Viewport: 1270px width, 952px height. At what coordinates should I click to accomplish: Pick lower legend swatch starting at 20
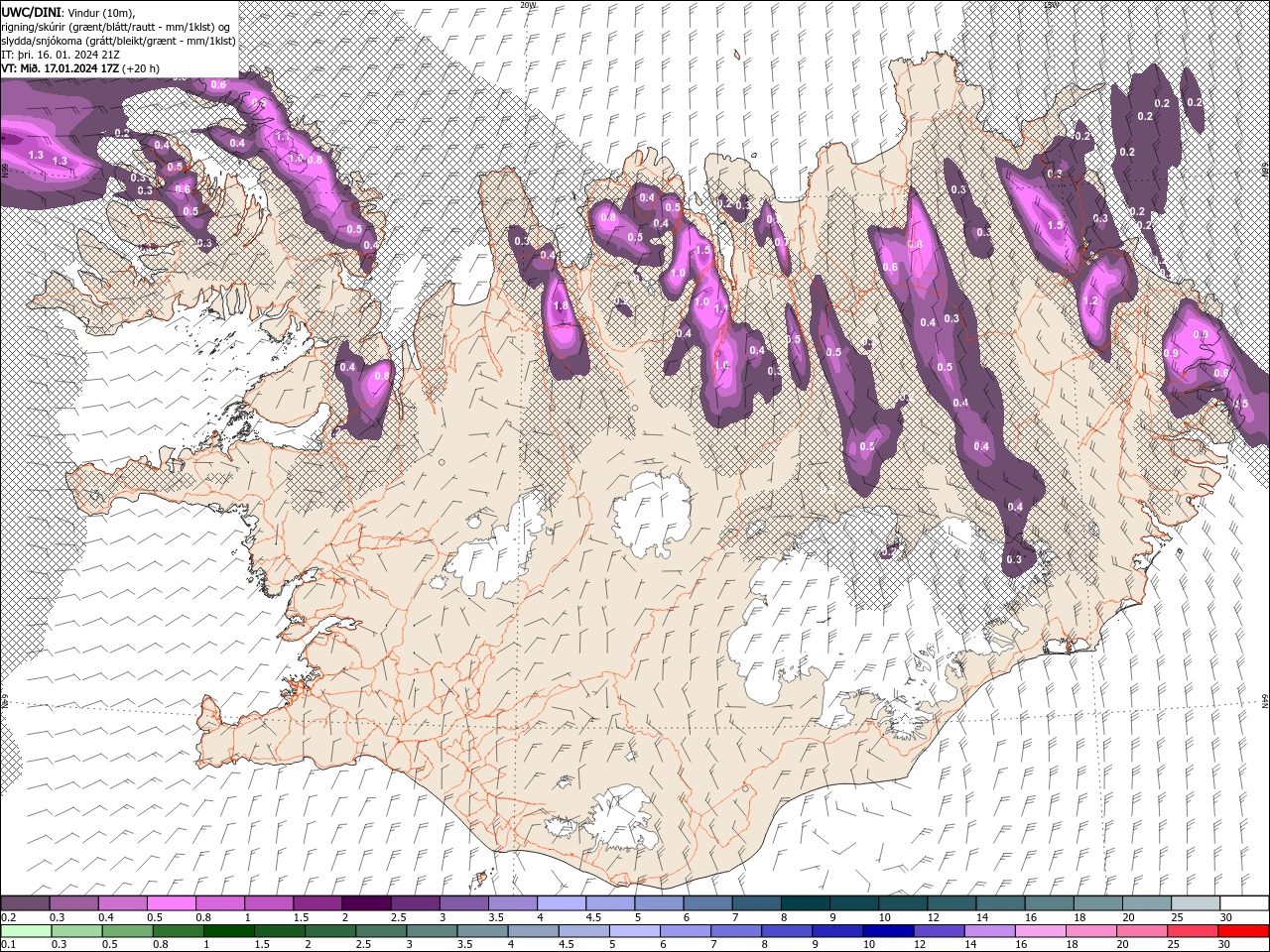click(1141, 931)
